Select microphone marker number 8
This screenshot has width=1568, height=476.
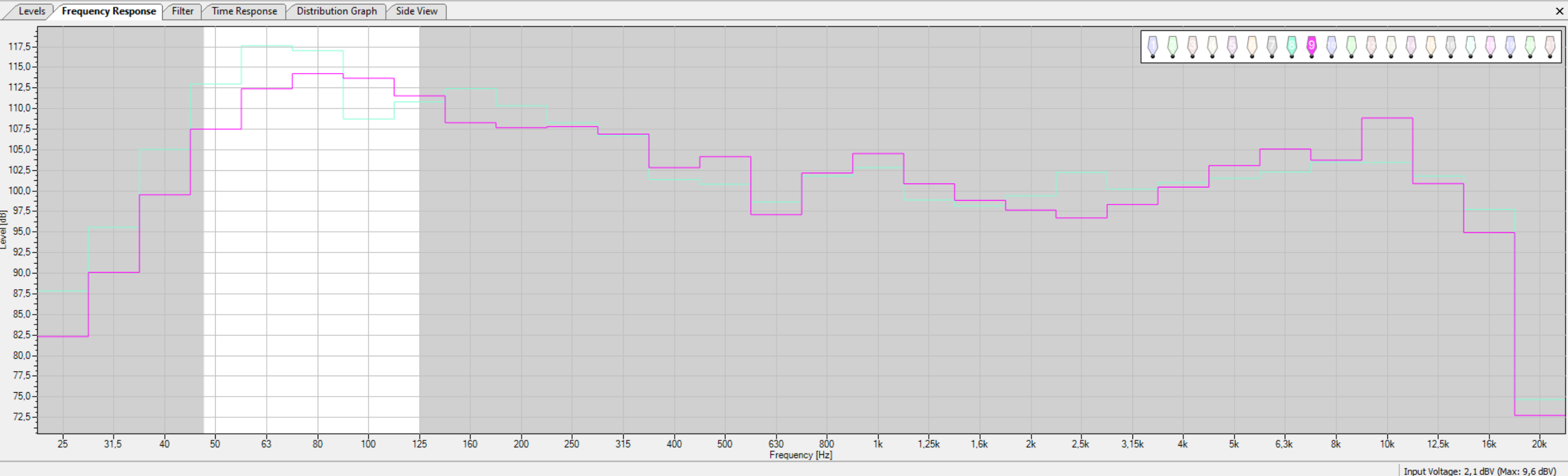click(x=1291, y=45)
